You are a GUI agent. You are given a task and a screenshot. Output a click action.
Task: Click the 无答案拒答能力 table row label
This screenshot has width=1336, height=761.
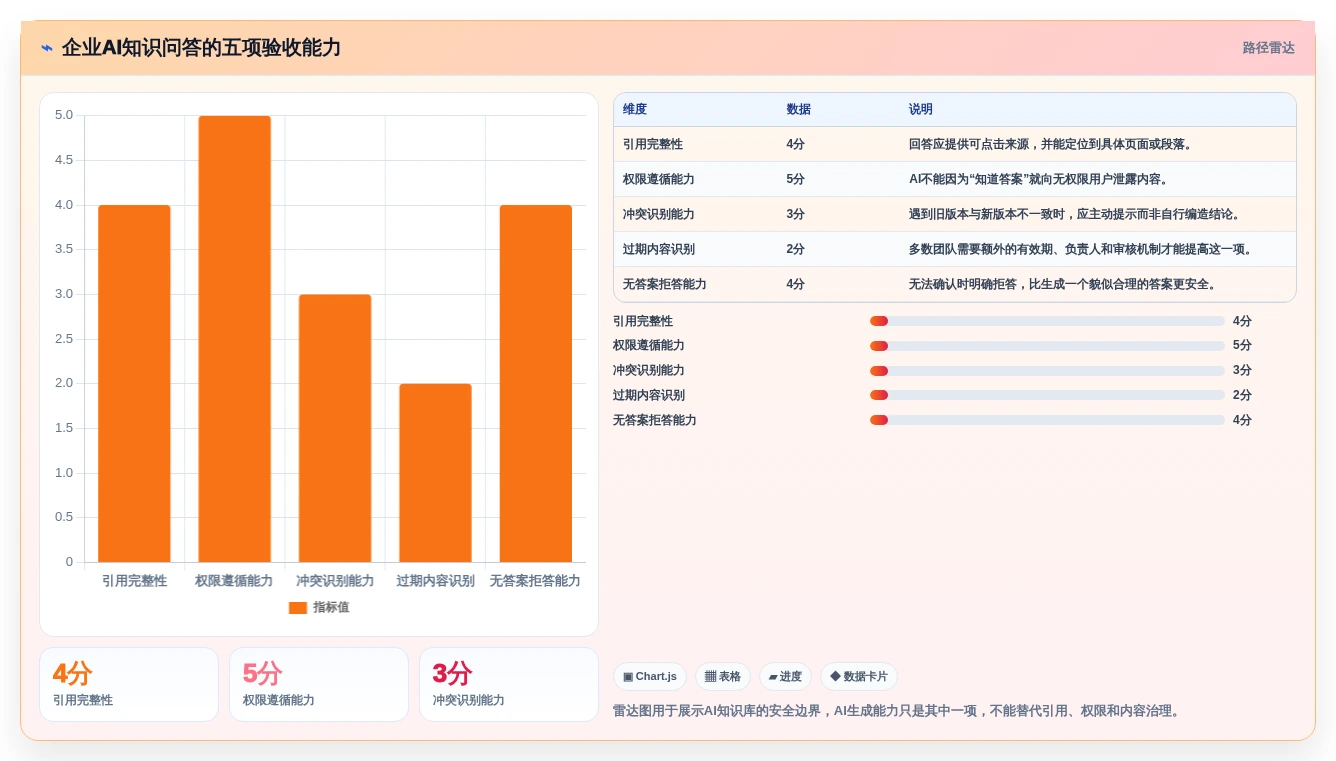click(665, 284)
